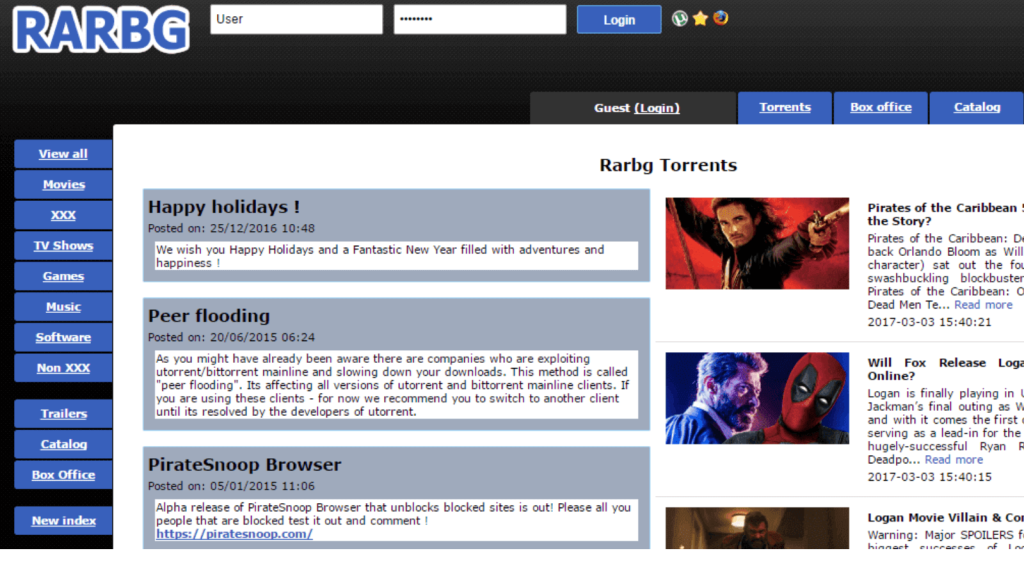Open Will Fox Release Logan article title
The width and height of the screenshot is (1024, 576).
tap(945, 369)
